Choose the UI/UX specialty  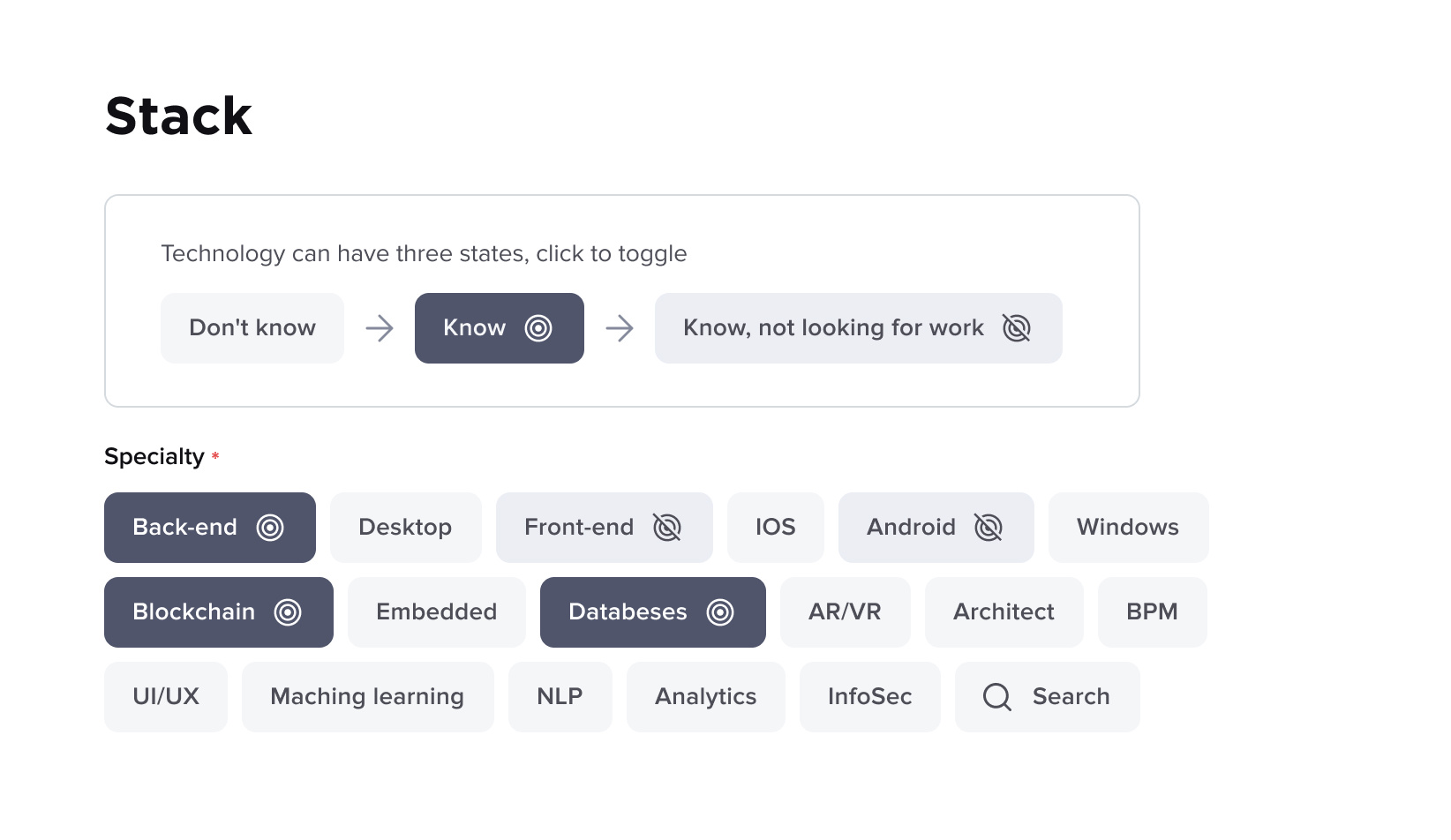pyautogui.click(x=166, y=697)
